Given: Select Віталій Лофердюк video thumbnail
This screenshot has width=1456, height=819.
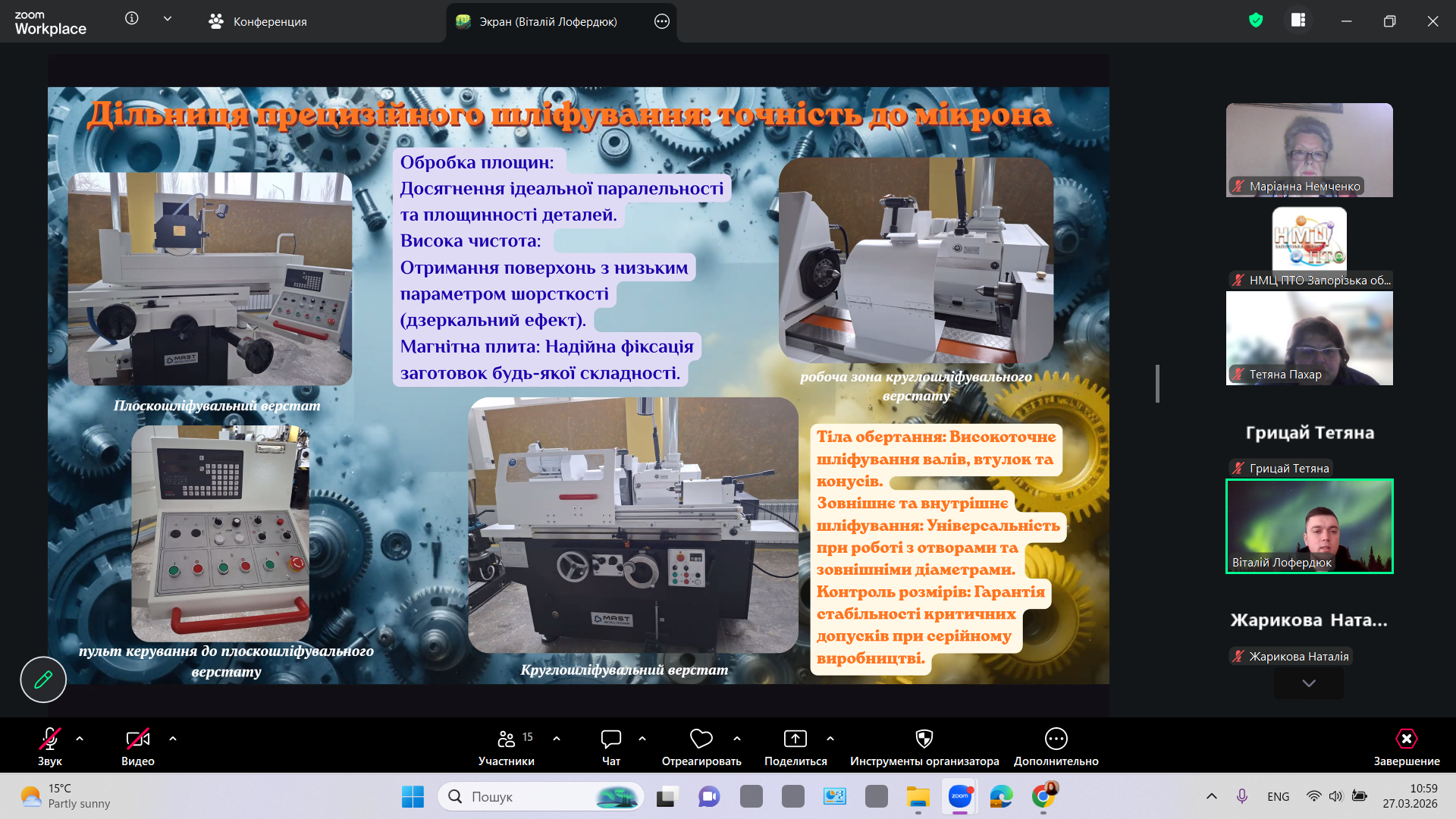Looking at the screenshot, I should 1309,526.
